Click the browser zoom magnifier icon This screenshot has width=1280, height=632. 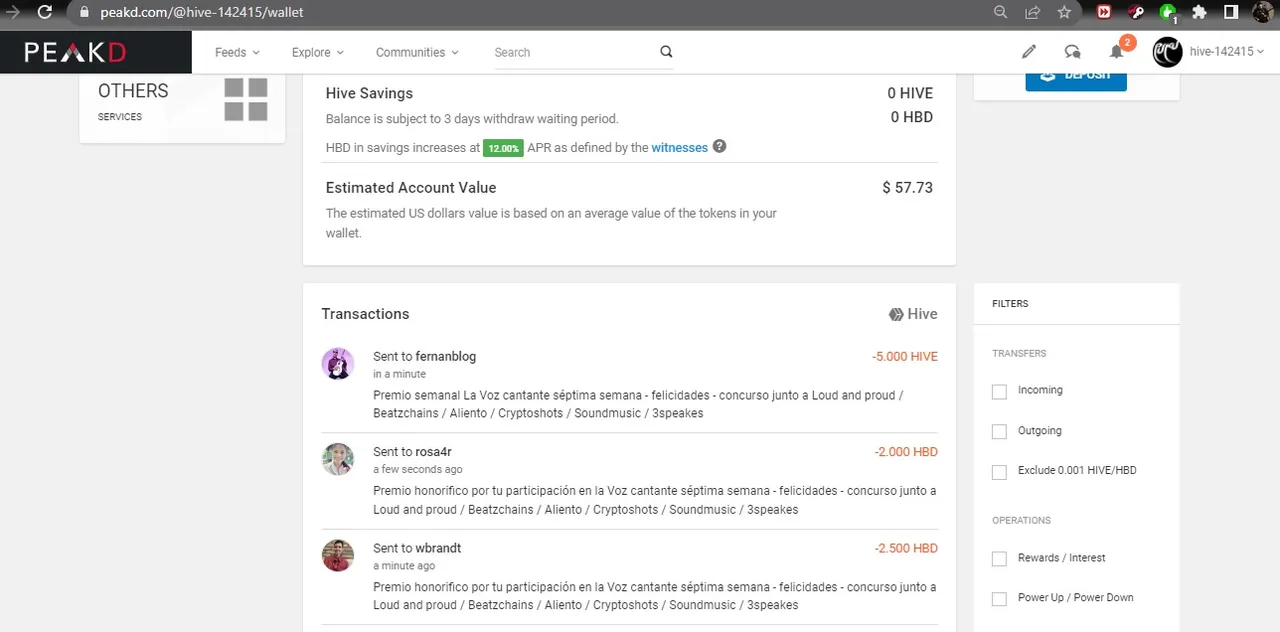click(1000, 12)
